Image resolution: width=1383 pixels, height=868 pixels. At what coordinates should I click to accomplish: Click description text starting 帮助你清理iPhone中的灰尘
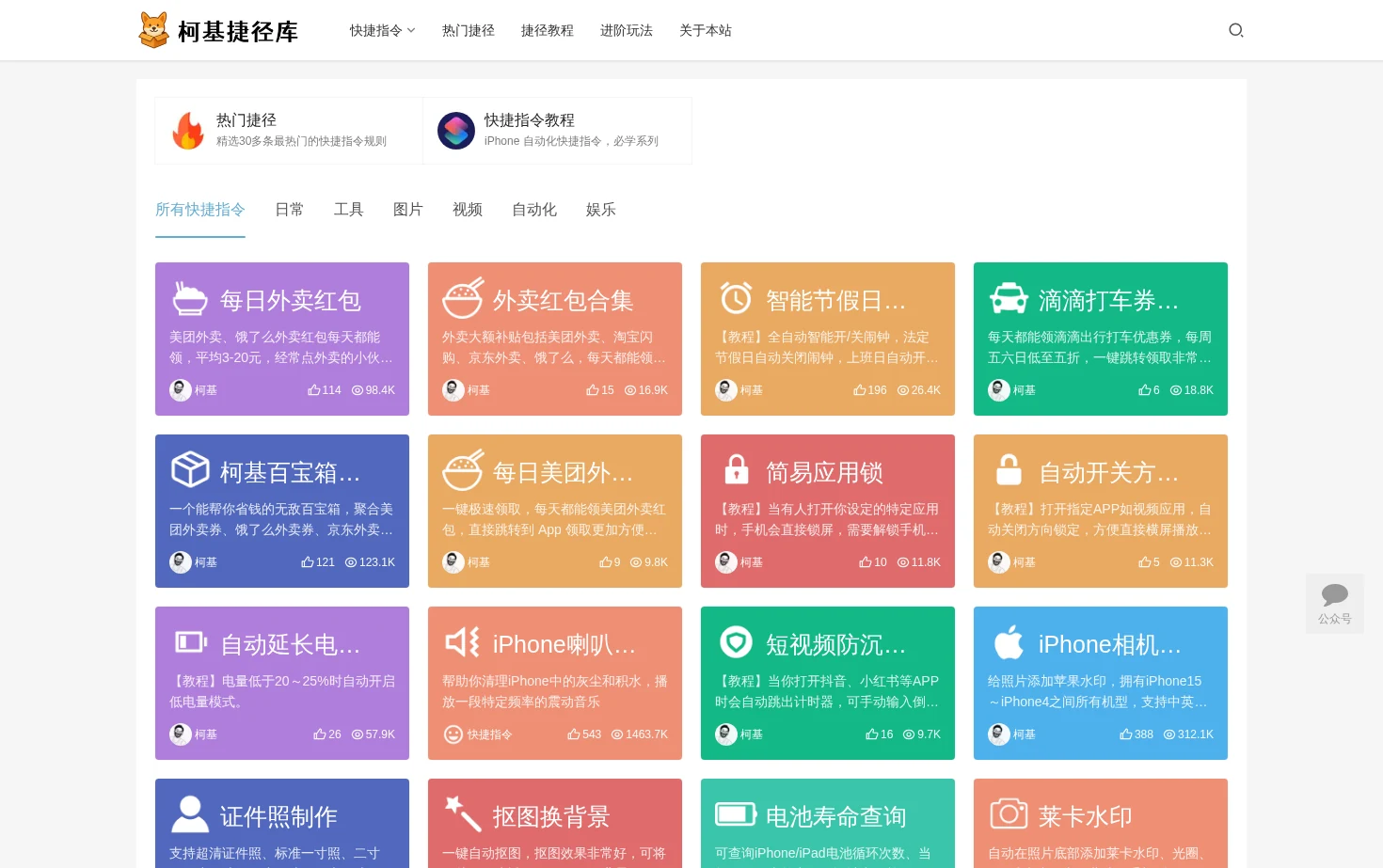555,691
